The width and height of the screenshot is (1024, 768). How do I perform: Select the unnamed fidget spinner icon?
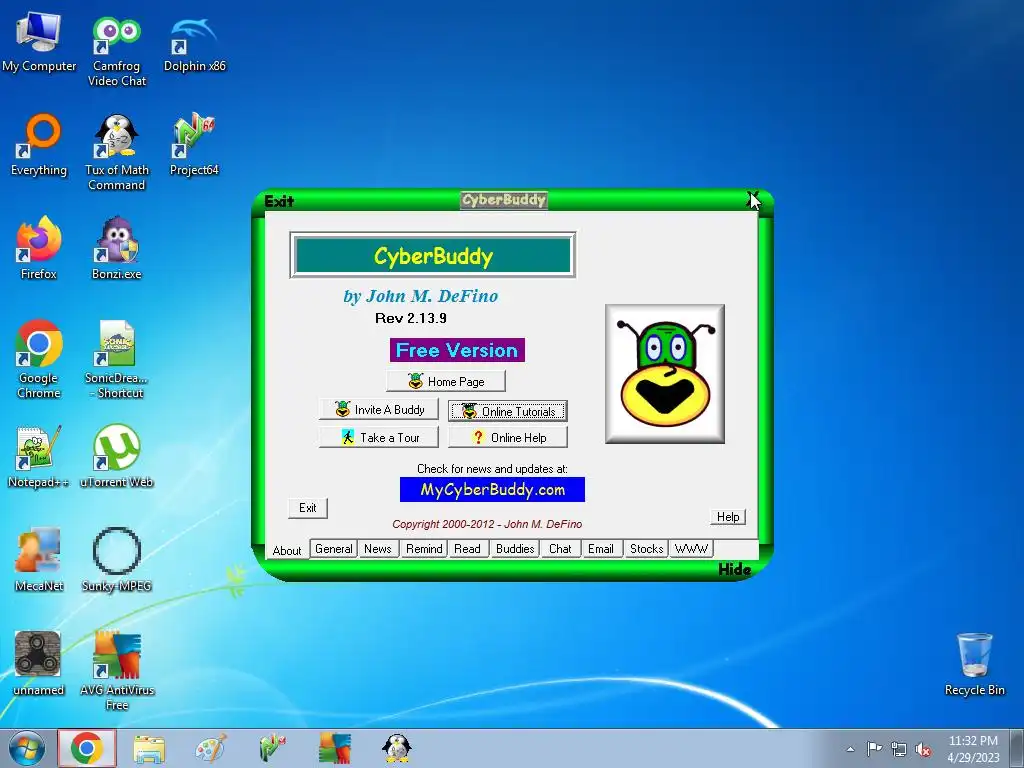pos(39,664)
